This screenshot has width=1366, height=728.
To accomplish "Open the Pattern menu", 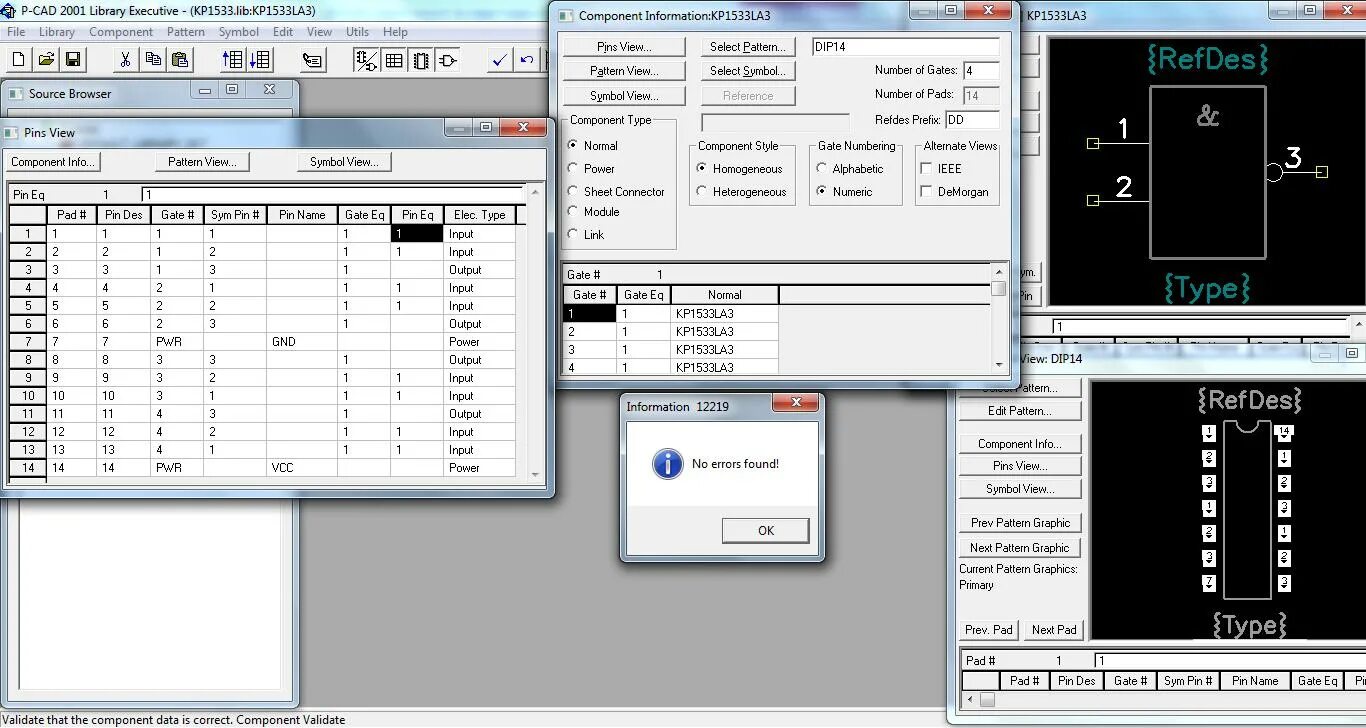I will point(186,32).
